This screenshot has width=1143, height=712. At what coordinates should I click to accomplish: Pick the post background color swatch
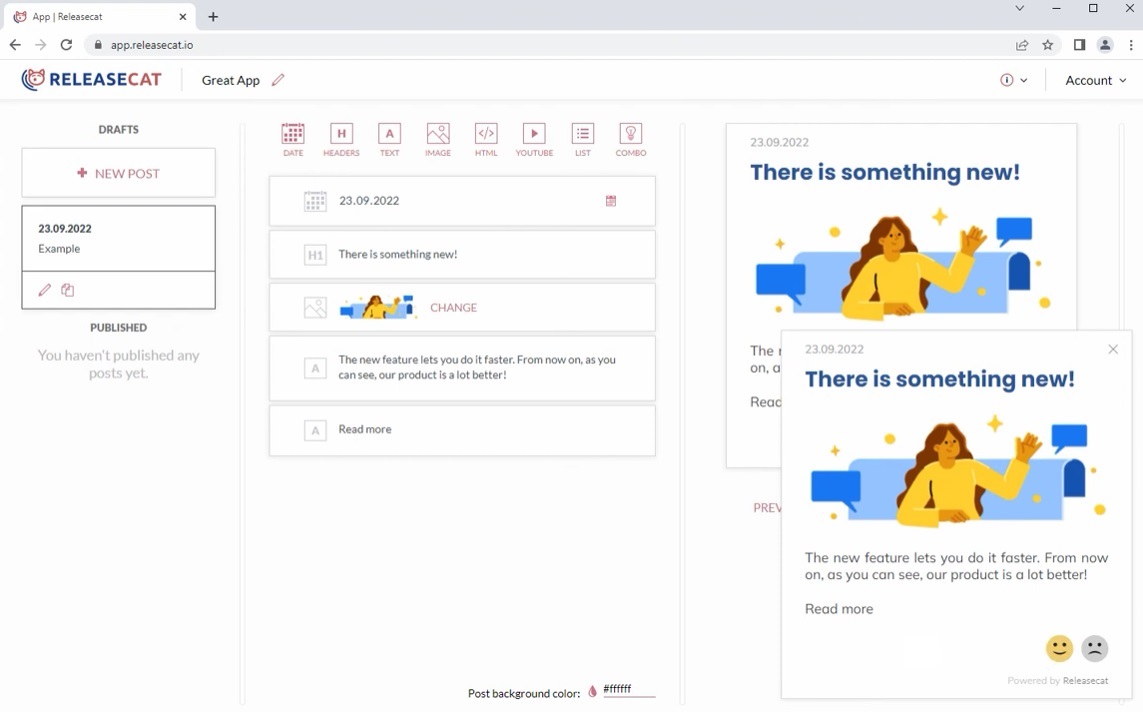pyautogui.click(x=592, y=691)
